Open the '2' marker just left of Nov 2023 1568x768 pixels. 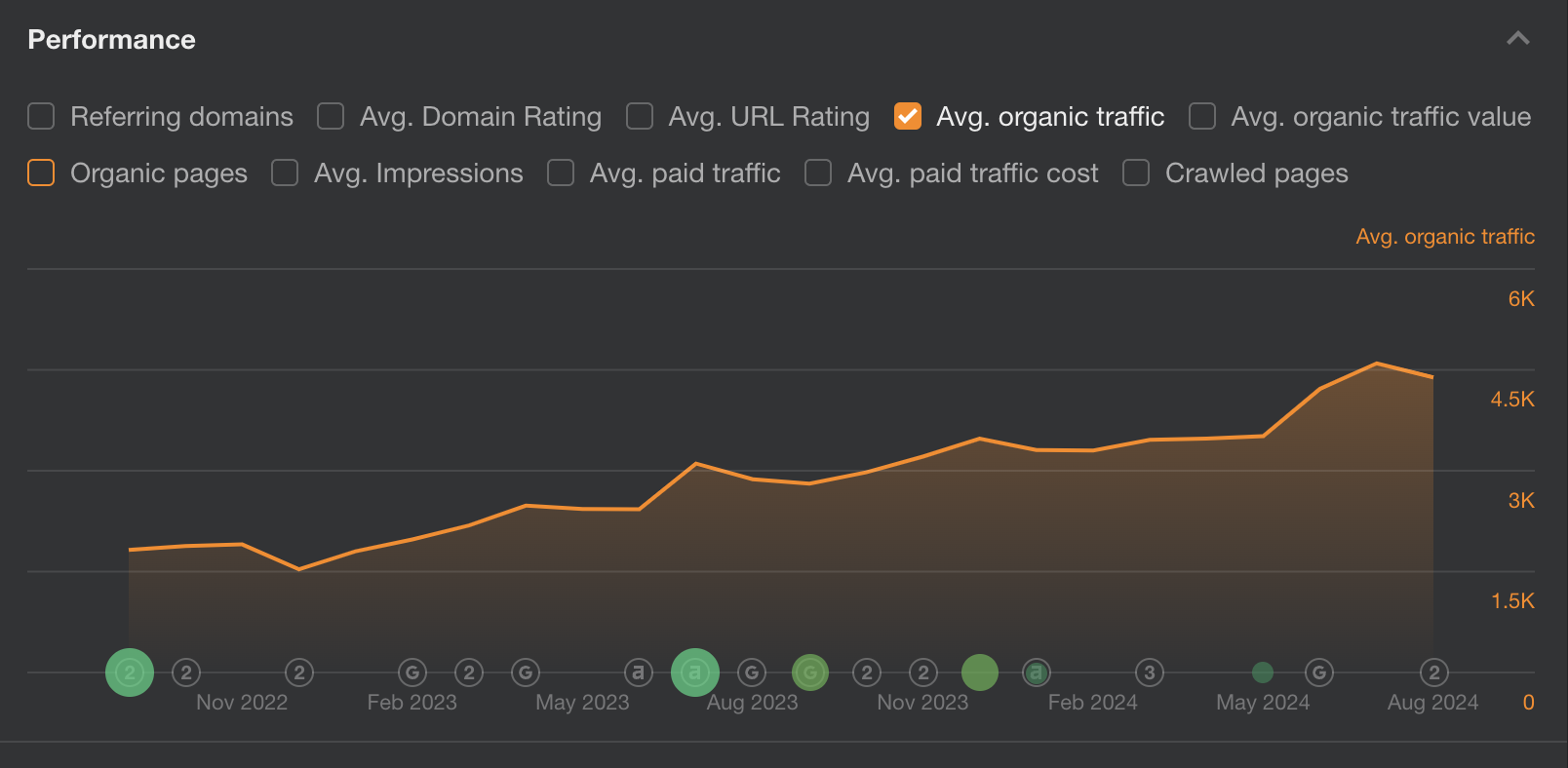(x=867, y=672)
